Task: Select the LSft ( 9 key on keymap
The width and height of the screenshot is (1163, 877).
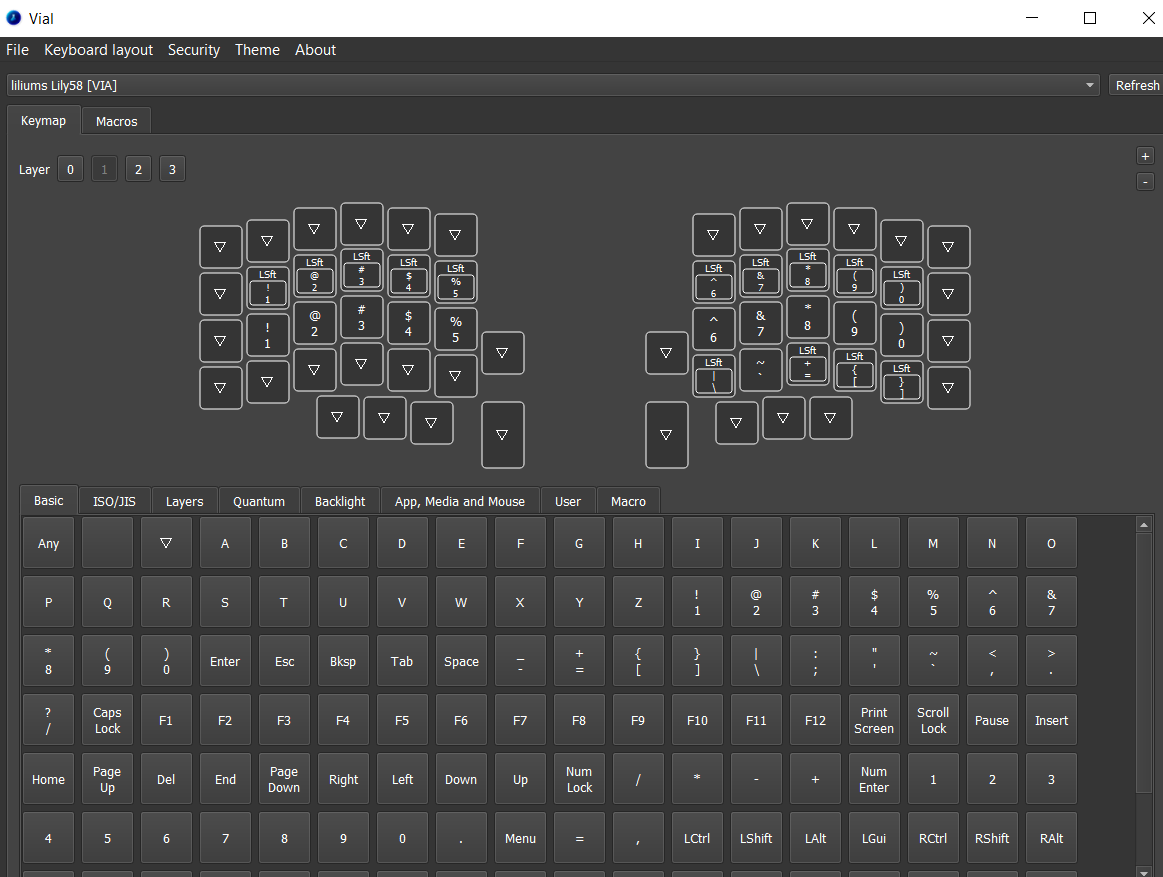Action: [854, 275]
